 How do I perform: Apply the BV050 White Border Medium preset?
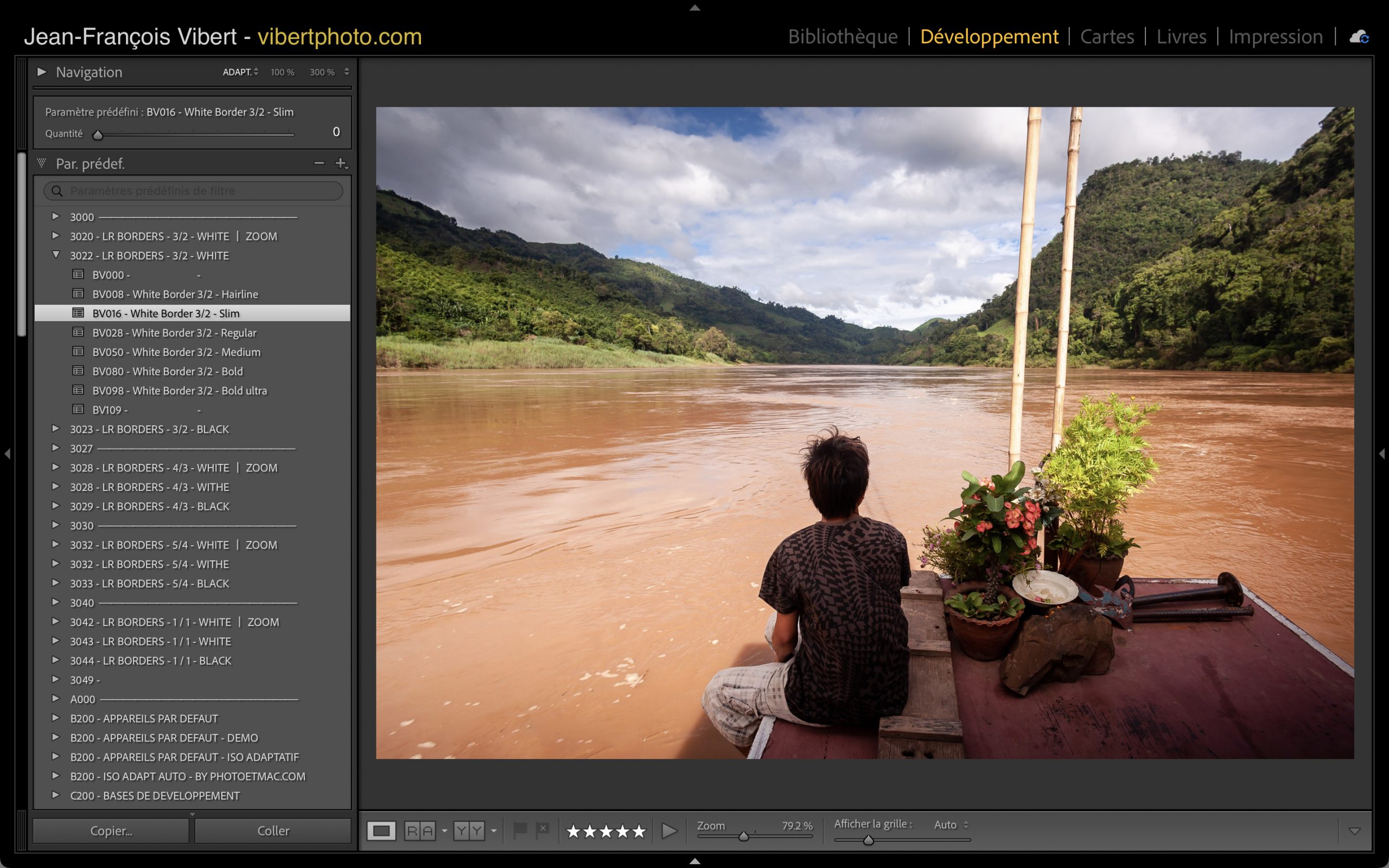pyautogui.click(x=176, y=352)
